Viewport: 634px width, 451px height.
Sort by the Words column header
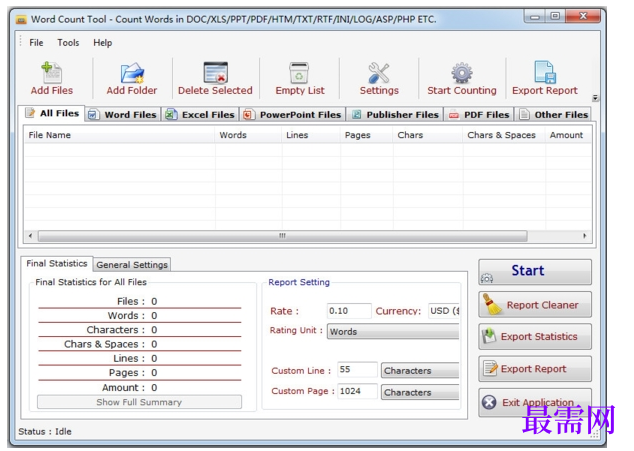(x=248, y=135)
